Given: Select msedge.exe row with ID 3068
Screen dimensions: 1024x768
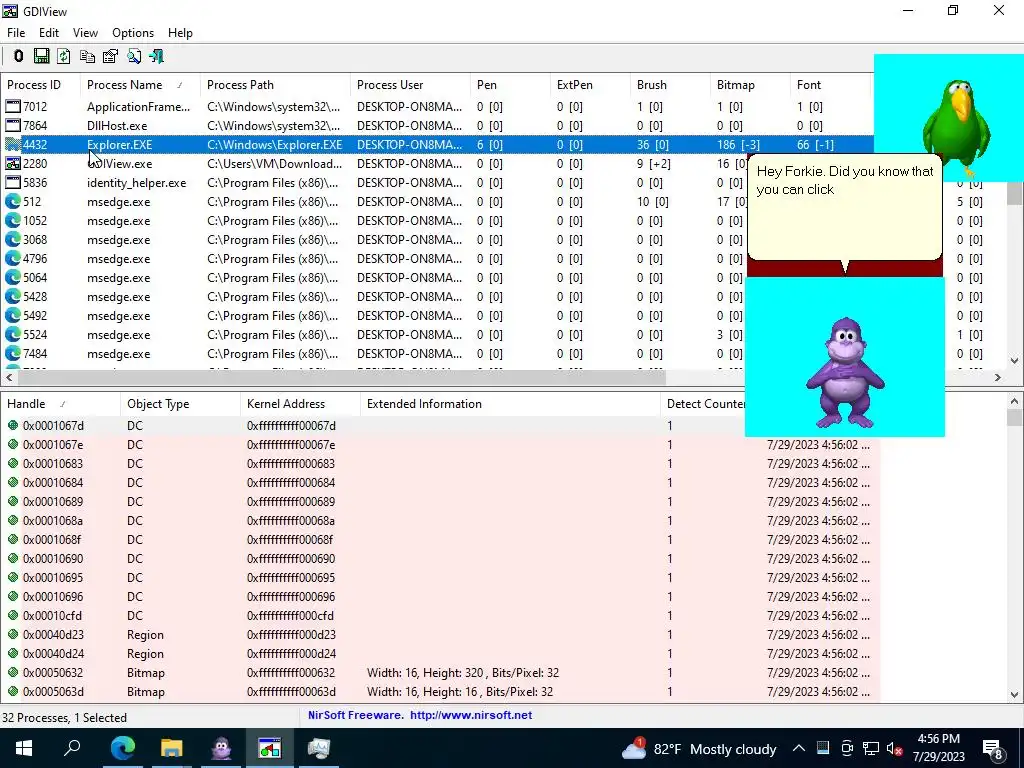Looking at the screenshot, I should pyautogui.click(x=373, y=240).
